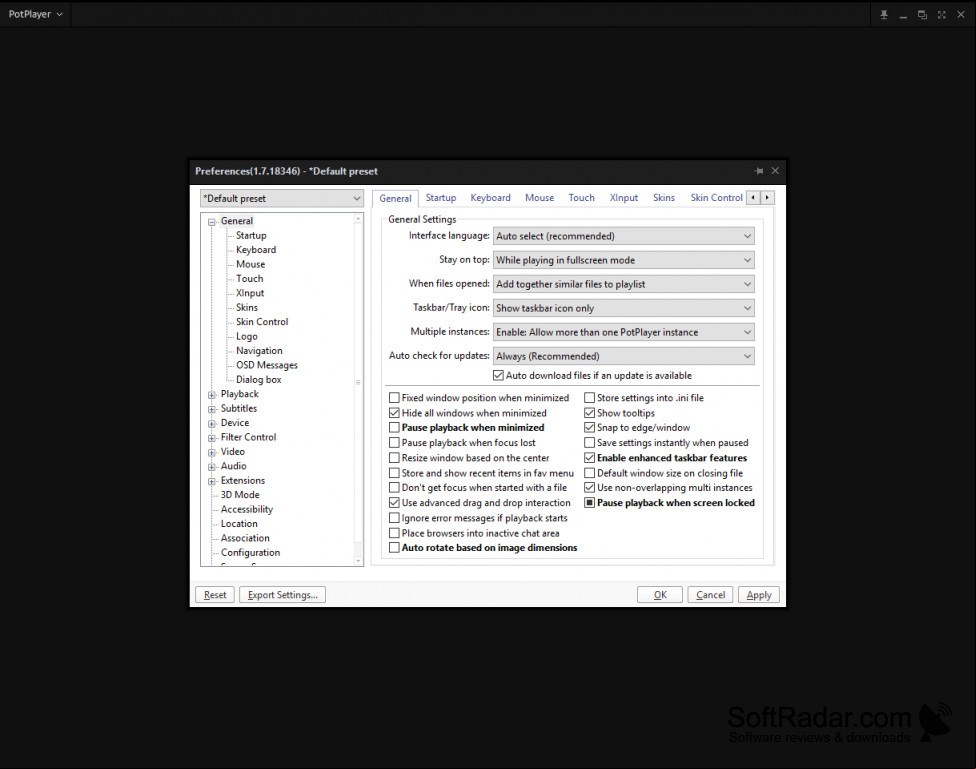
Task: Switch to the Mouse tab
Action: [539, 198]
